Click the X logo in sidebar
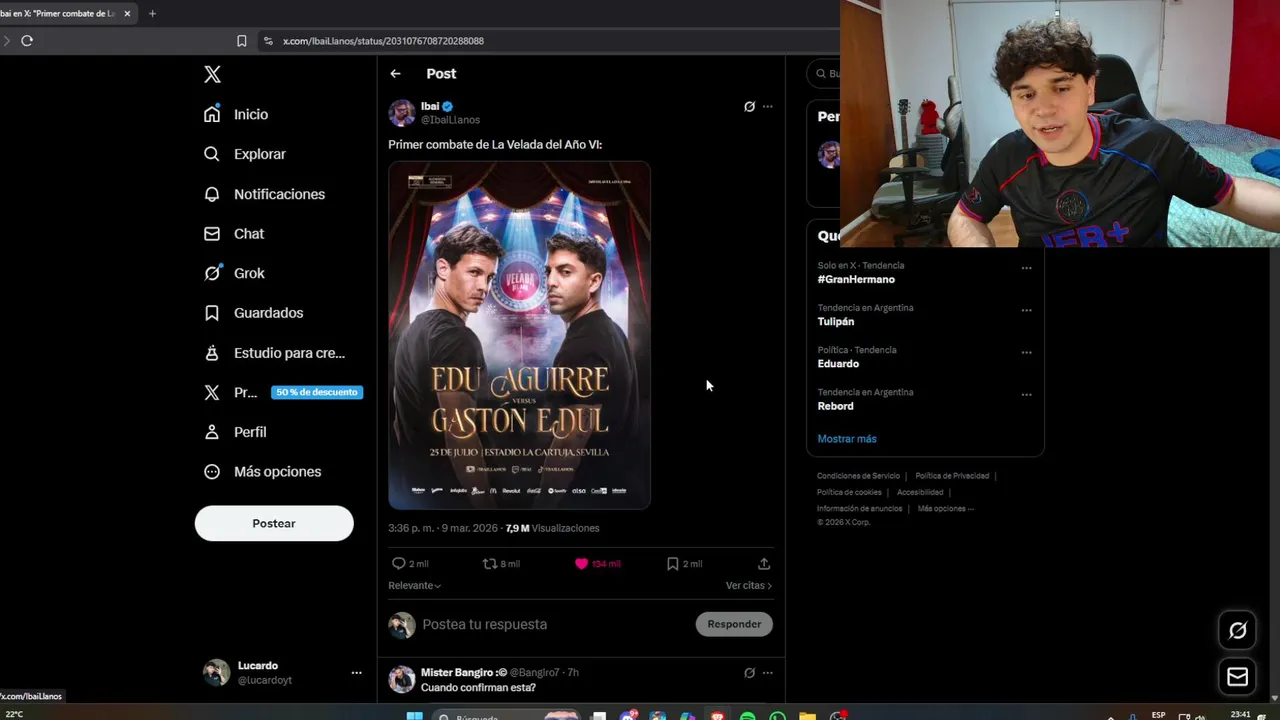This screenshot has height=720, width=1280. click(x=212, y=74)
